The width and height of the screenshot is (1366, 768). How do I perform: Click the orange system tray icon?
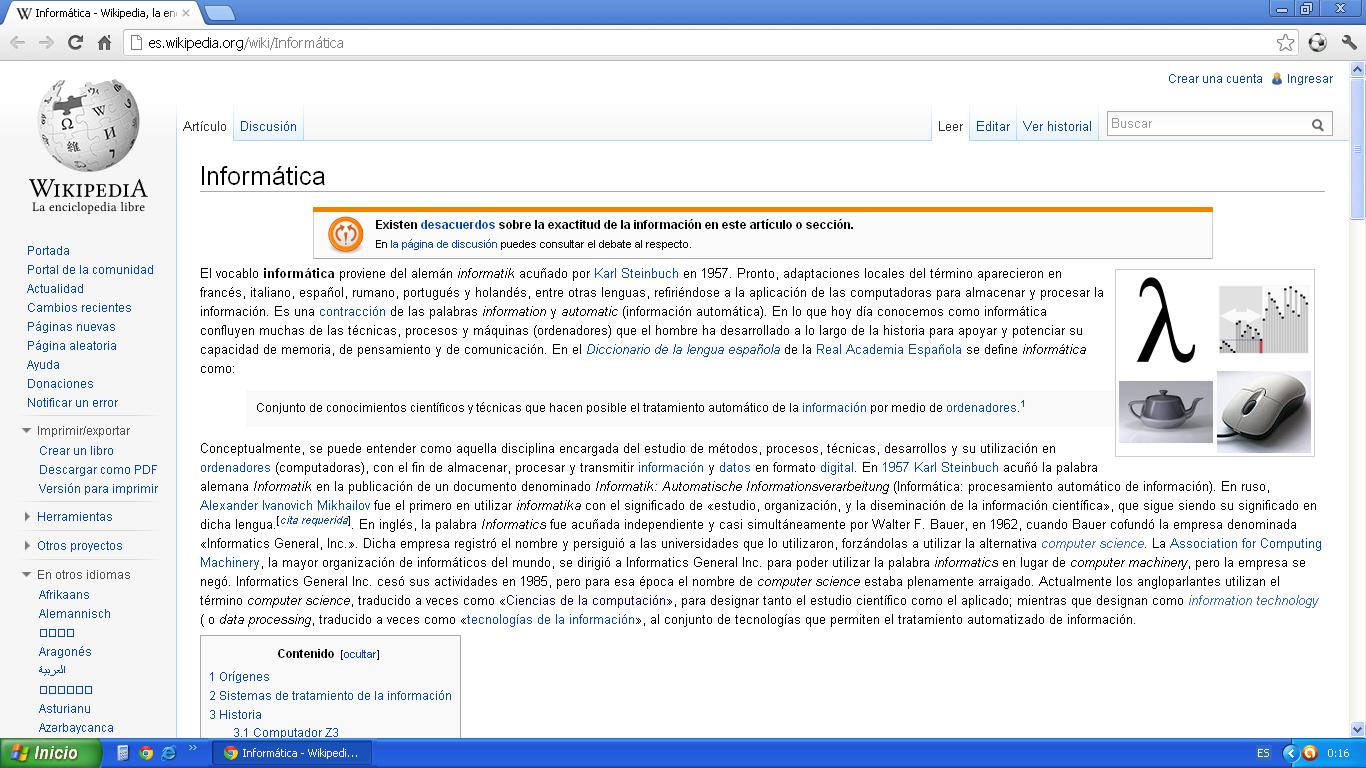pos(1308,753)
